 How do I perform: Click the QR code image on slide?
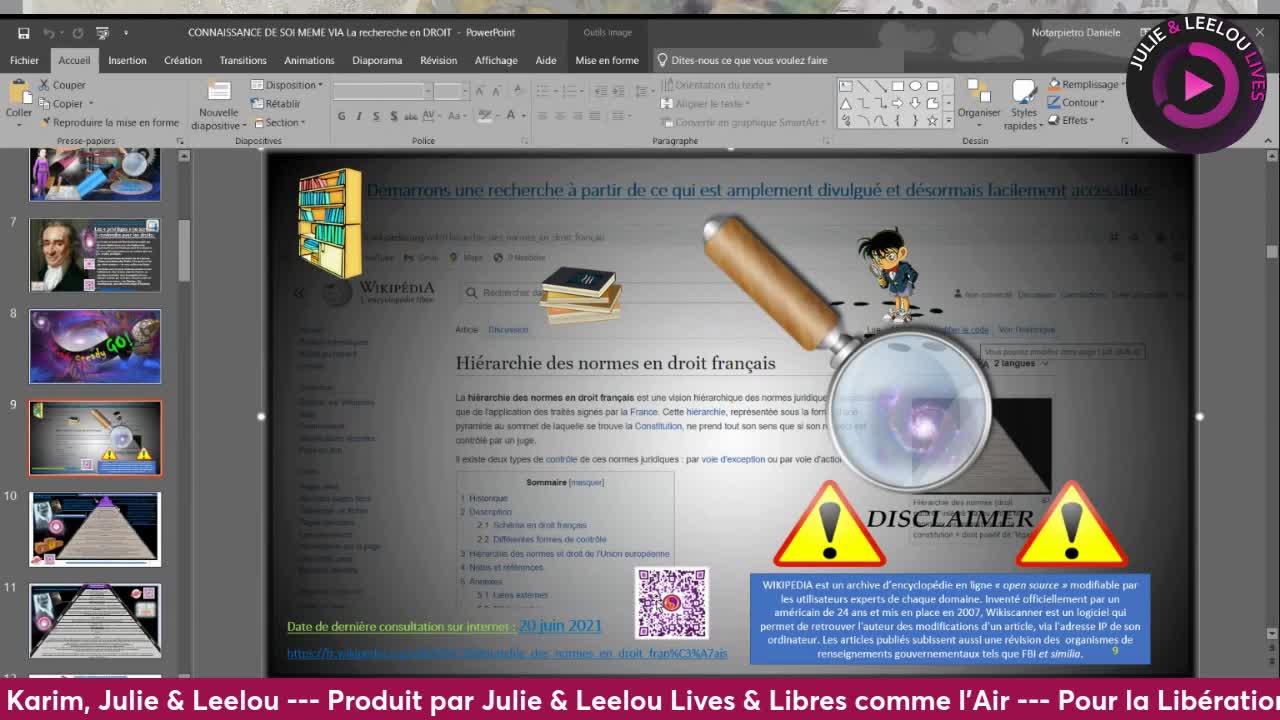click(x=672, y=603)
